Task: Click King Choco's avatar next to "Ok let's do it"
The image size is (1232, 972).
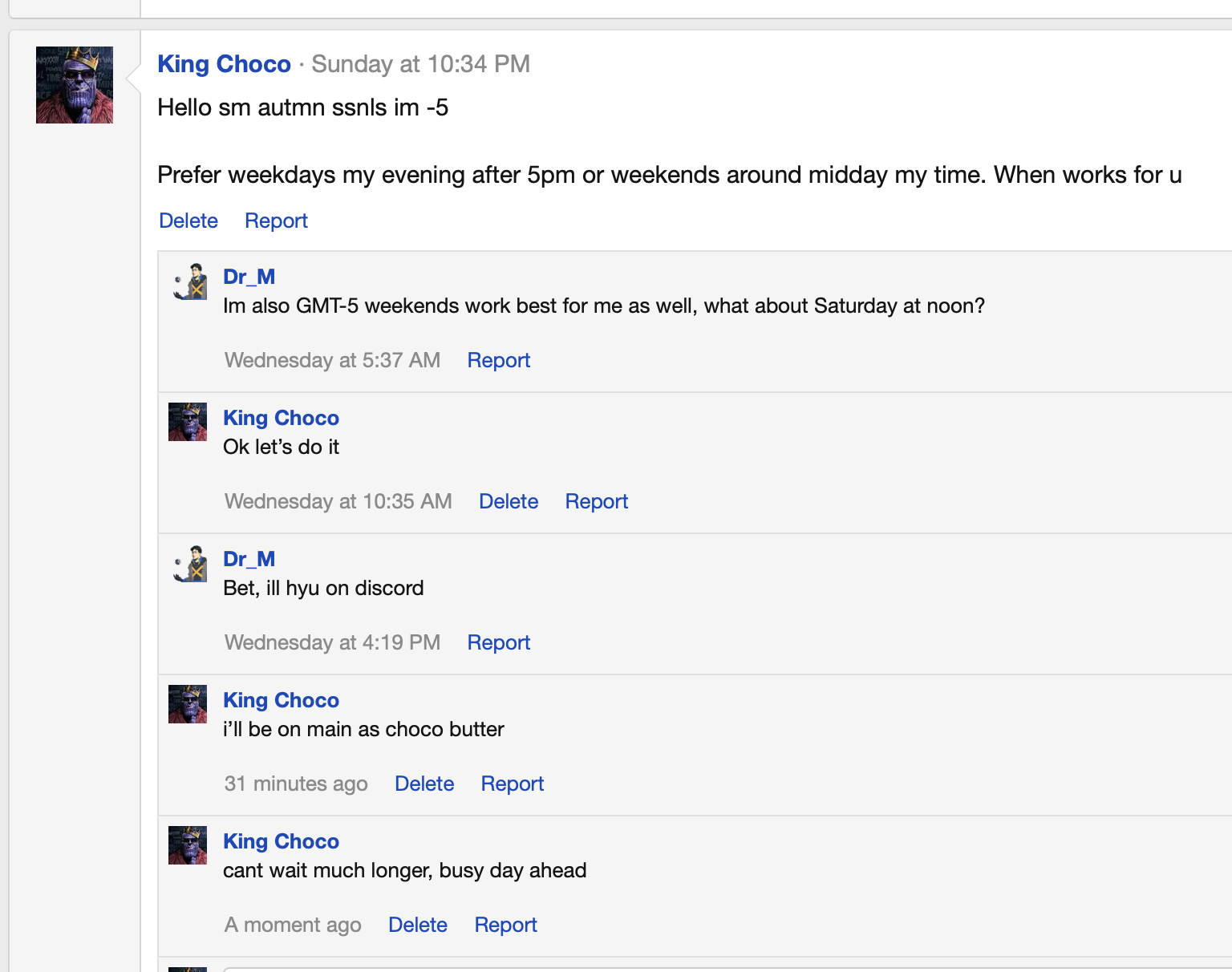Action: click(x=188, y=422)
